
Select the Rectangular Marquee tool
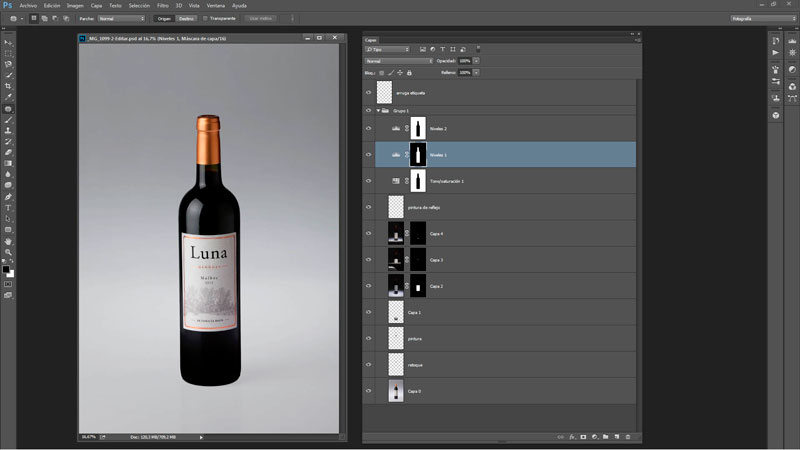(x=8, y=54)
